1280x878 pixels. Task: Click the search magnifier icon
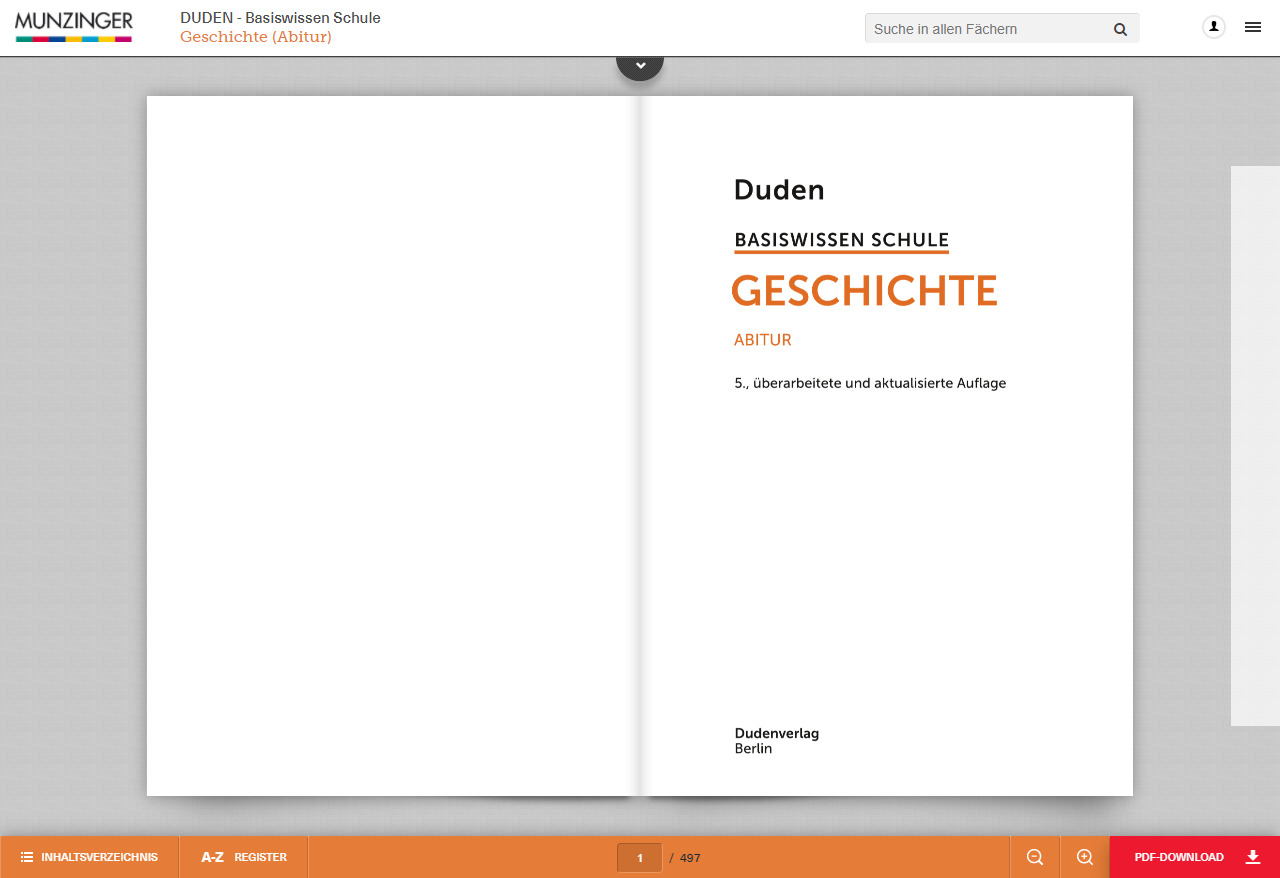coord(1120,29)
